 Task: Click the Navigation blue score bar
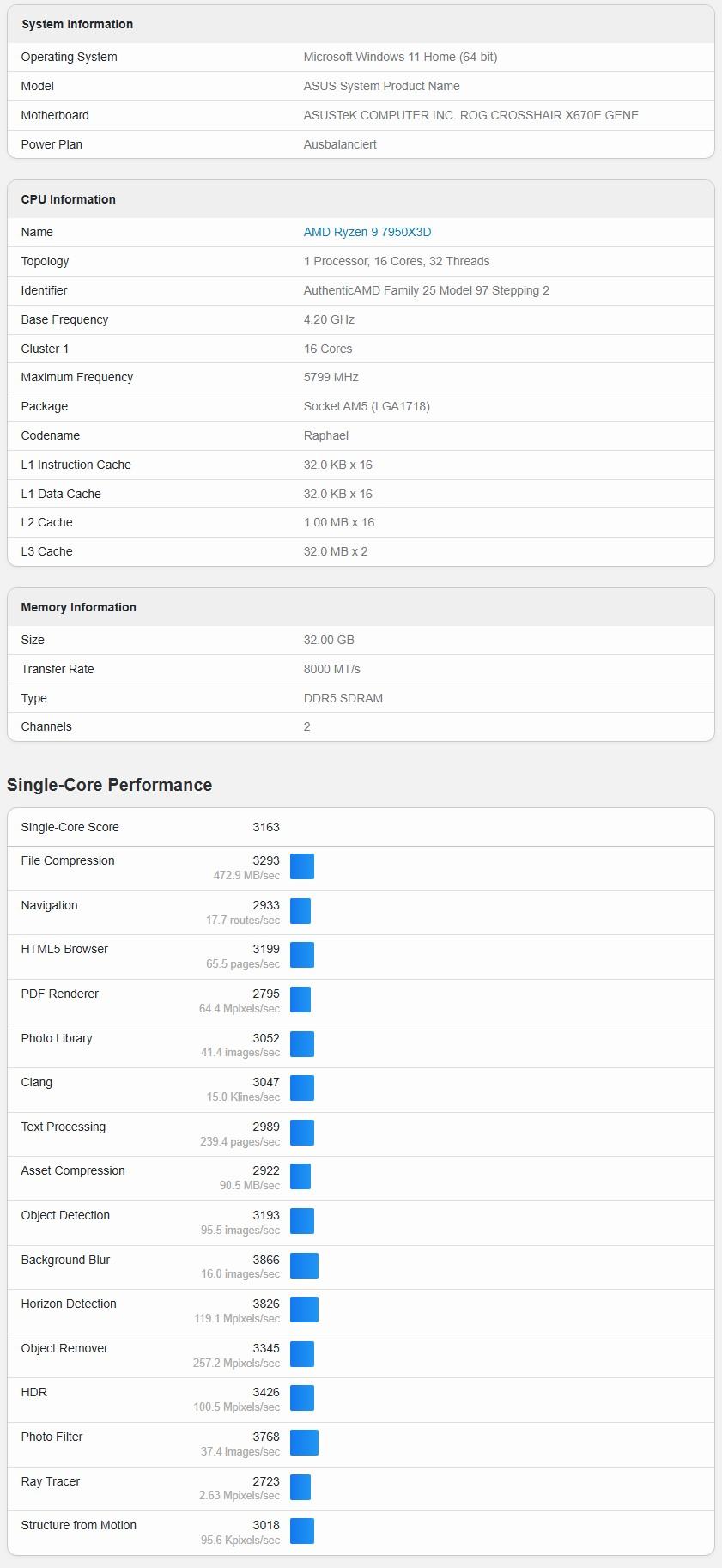coord(300,911)
